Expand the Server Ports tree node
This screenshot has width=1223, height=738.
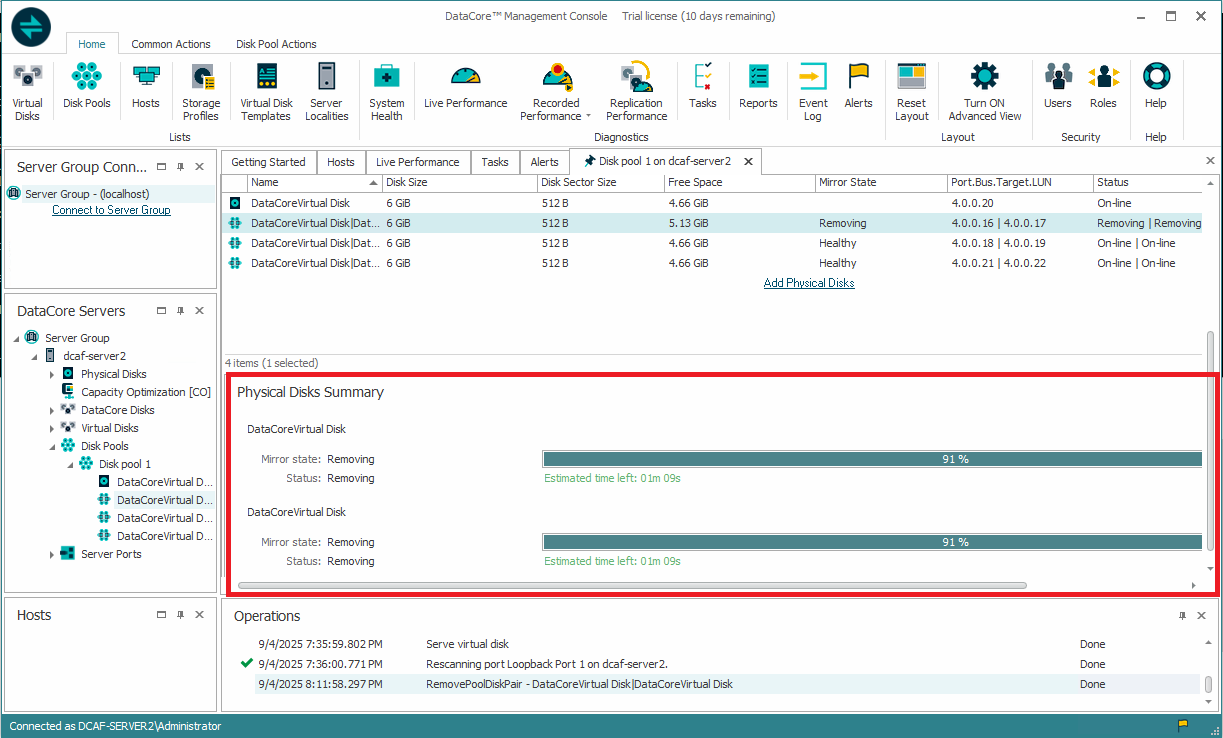pyautogui.click(x=53, y=554)
